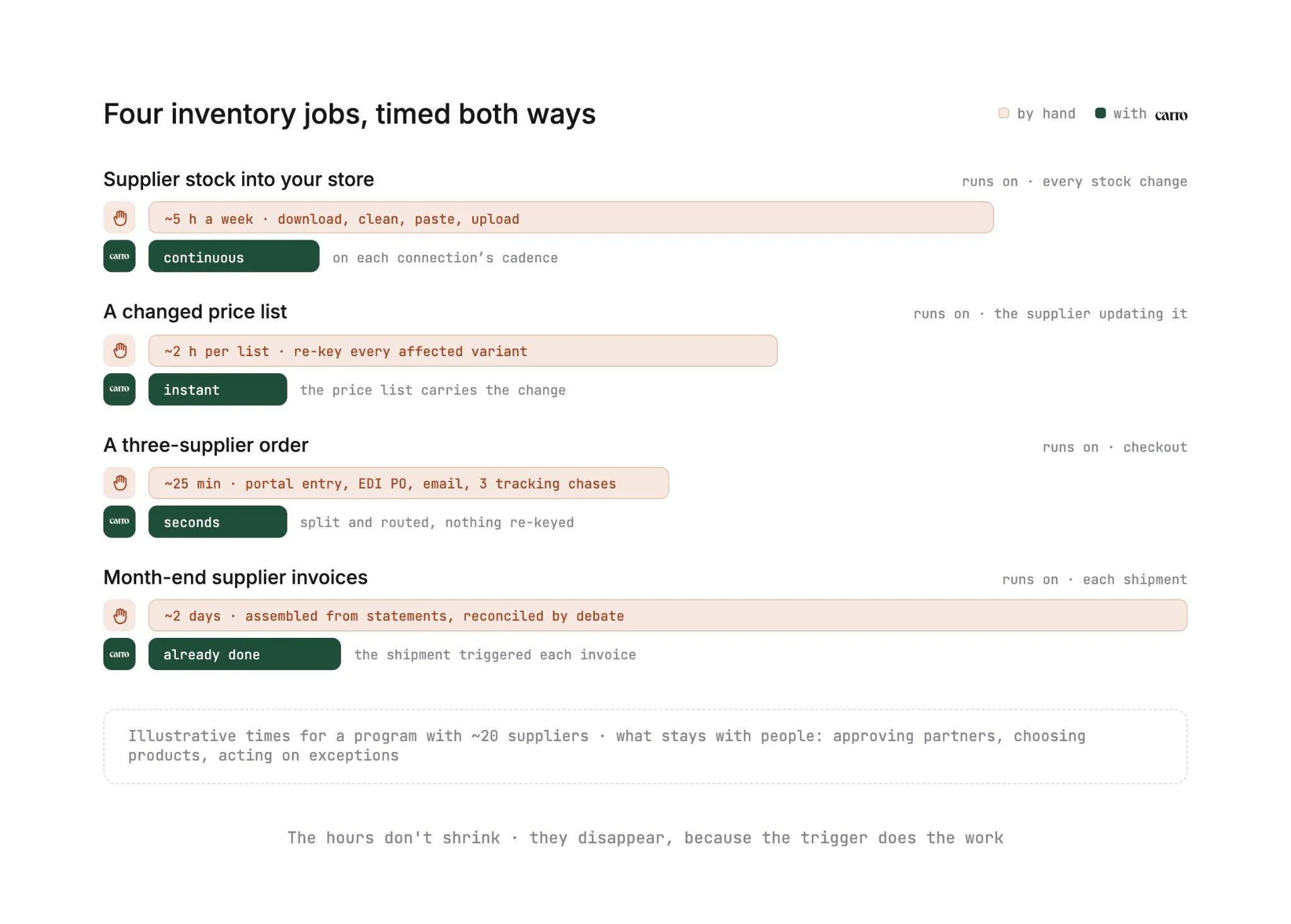Click the carro logo in the legend
Screen dimensions: 1291x924
[x=1171, y=115]
